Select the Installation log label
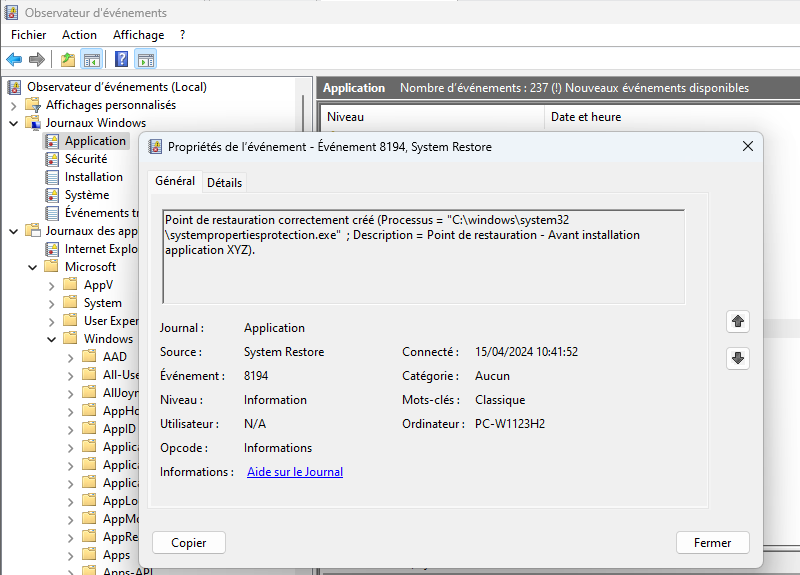 (94, 177)
